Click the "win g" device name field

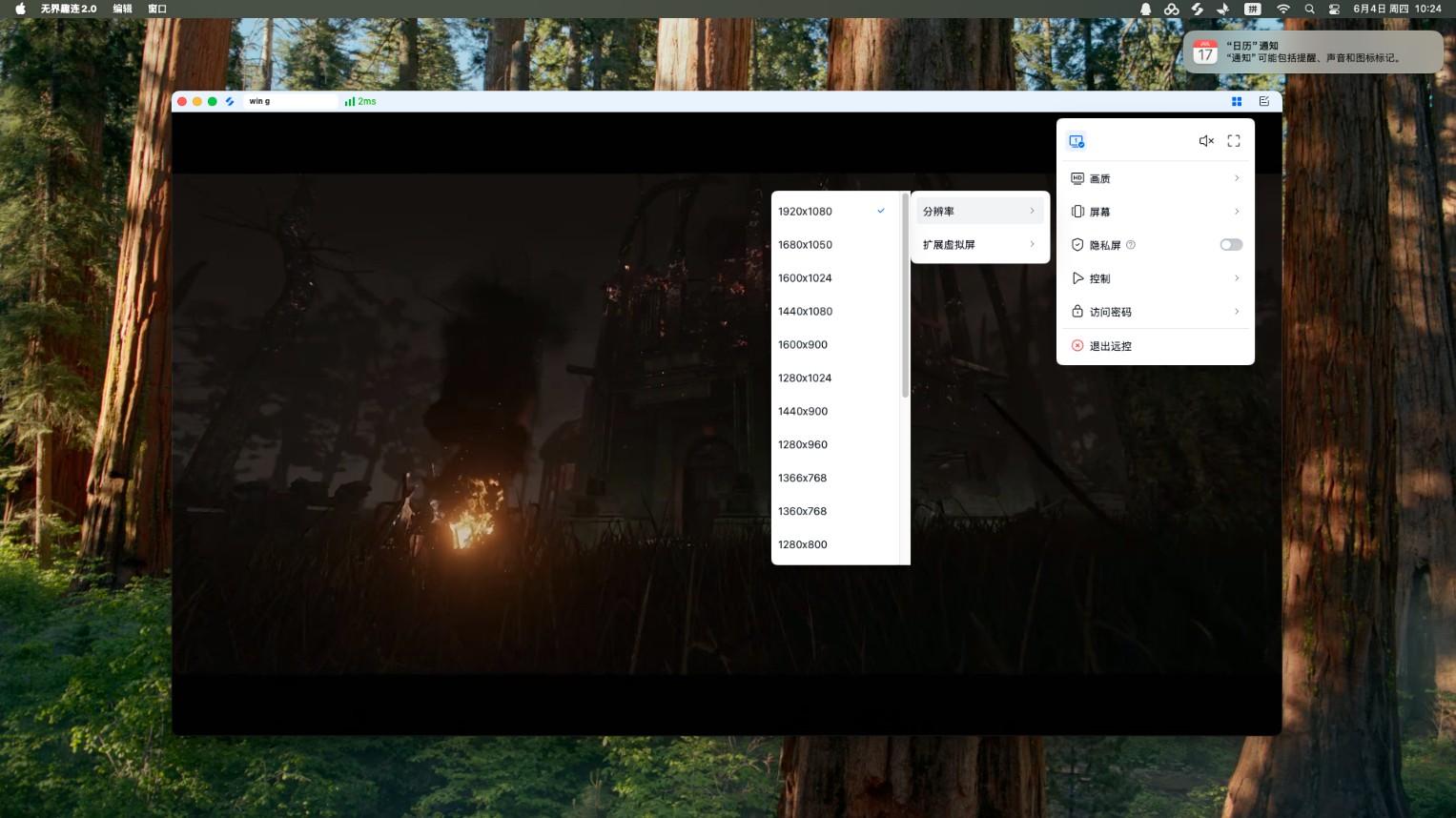(291, 101)
